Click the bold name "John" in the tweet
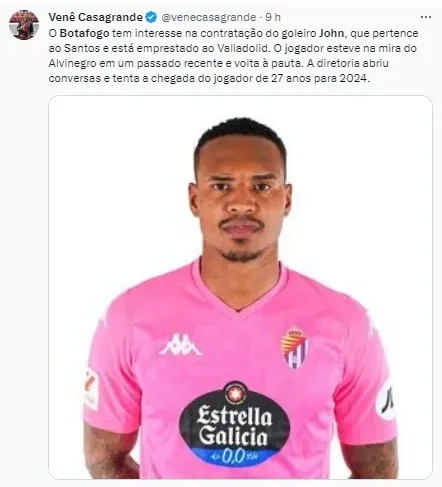442x487 pixels. [331, 33]
